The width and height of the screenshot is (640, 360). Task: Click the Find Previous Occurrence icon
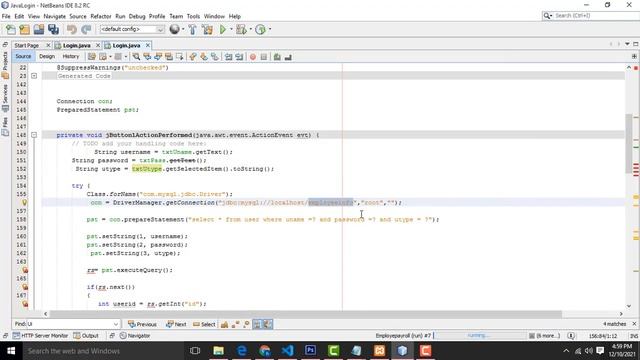click(x=147, y=57)
